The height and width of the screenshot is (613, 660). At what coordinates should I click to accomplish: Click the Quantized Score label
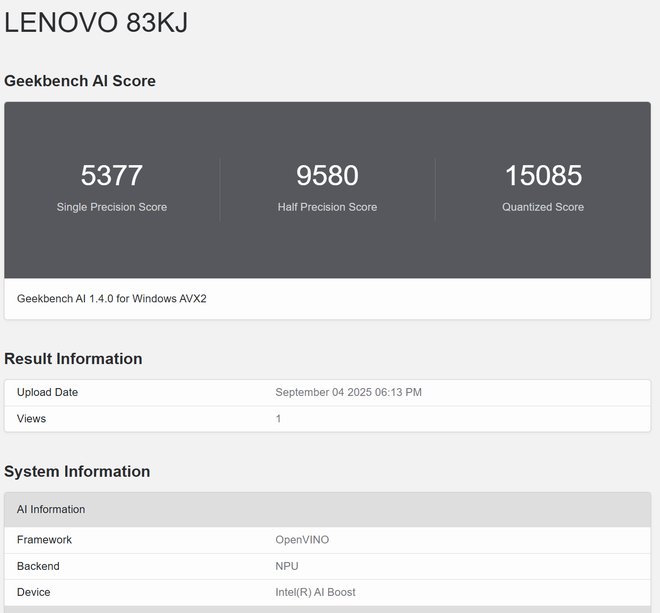point(543,207)
